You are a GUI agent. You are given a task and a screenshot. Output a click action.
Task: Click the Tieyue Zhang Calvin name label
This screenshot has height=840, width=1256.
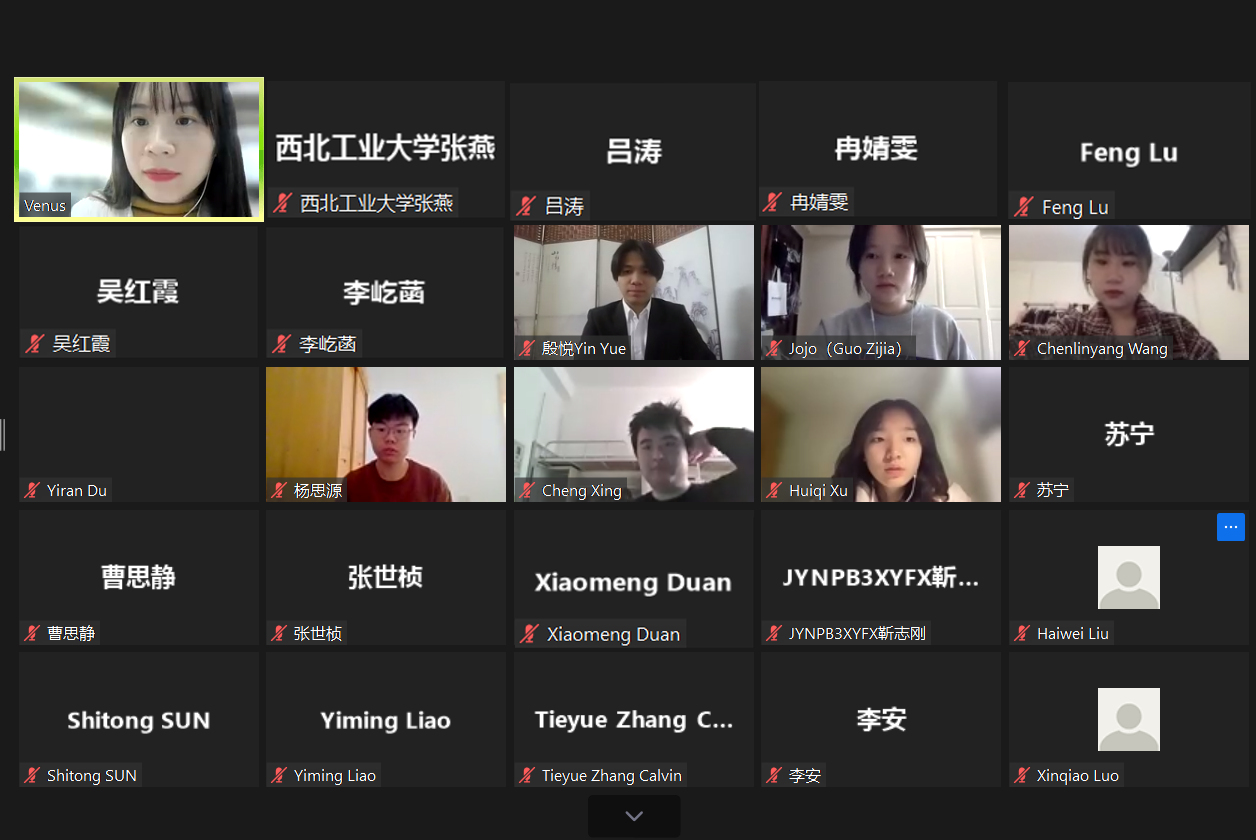click(612, 775)
